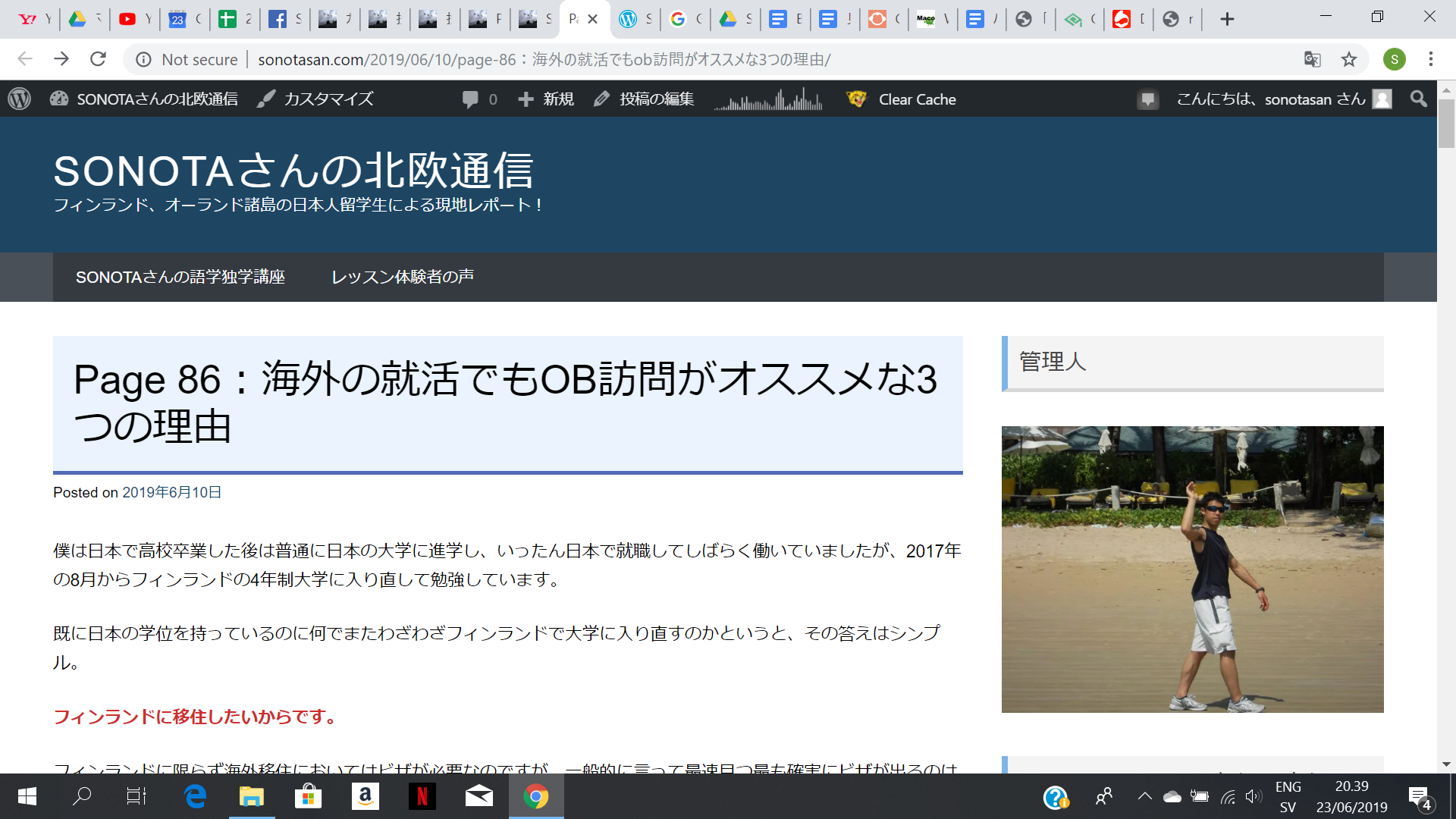The width and height of the screenshot is (1456, 819).
Task: Click the post title Page 86 heading
Action: pos(506,403)
